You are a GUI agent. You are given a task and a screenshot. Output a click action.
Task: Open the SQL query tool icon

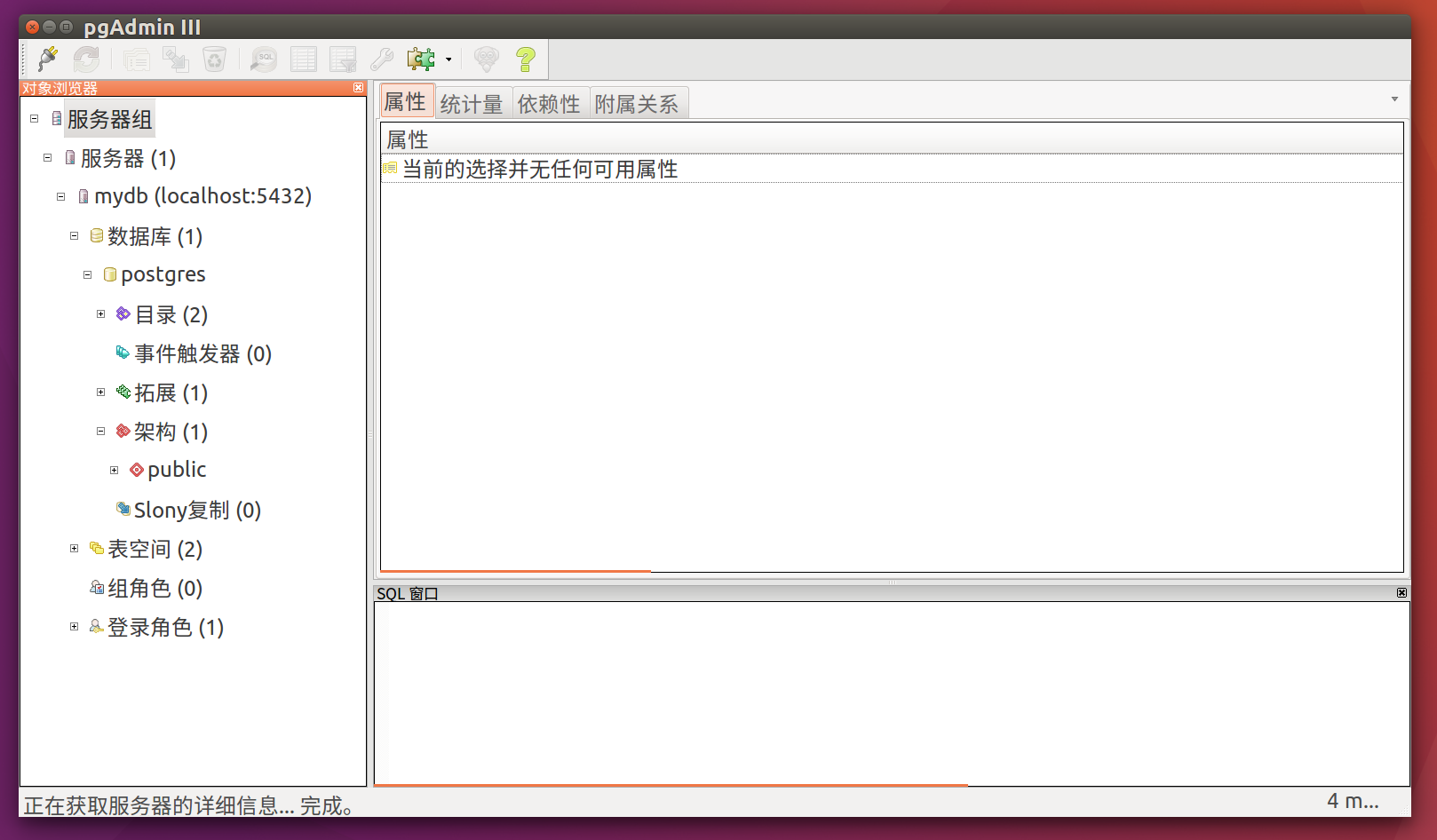click(264, 59)
